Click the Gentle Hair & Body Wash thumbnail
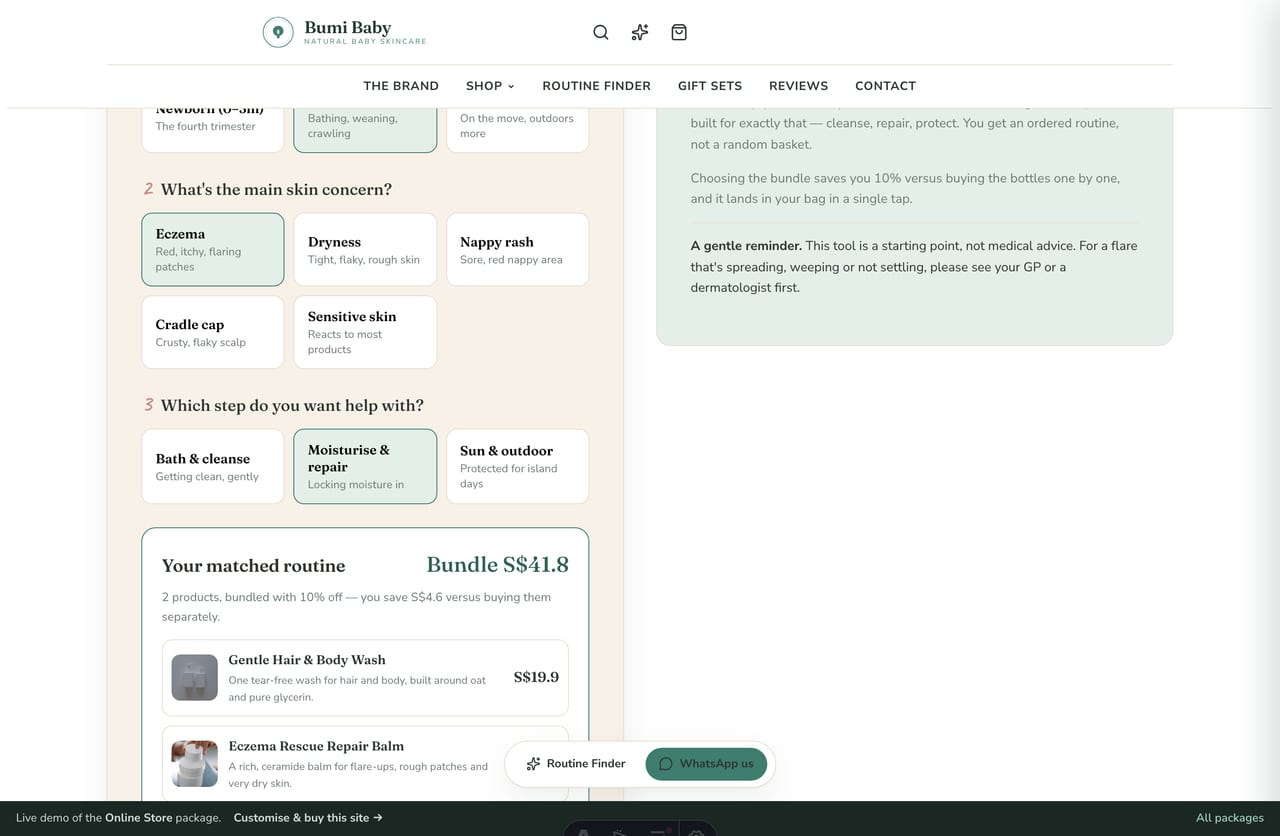The height and width of the screenshot is (836, 1280). pos(194,678)
